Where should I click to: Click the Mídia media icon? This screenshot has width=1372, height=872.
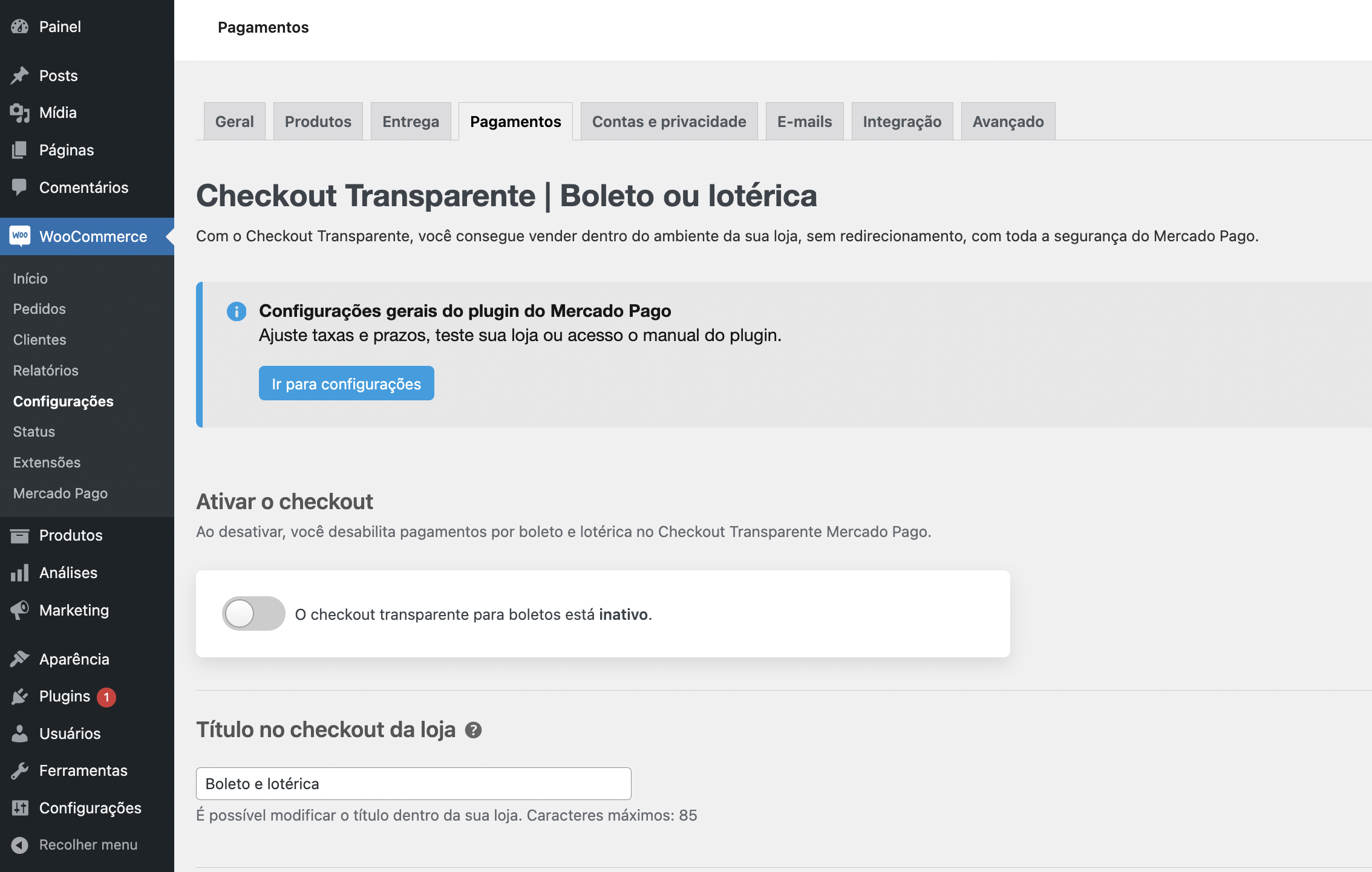(20, 113)
